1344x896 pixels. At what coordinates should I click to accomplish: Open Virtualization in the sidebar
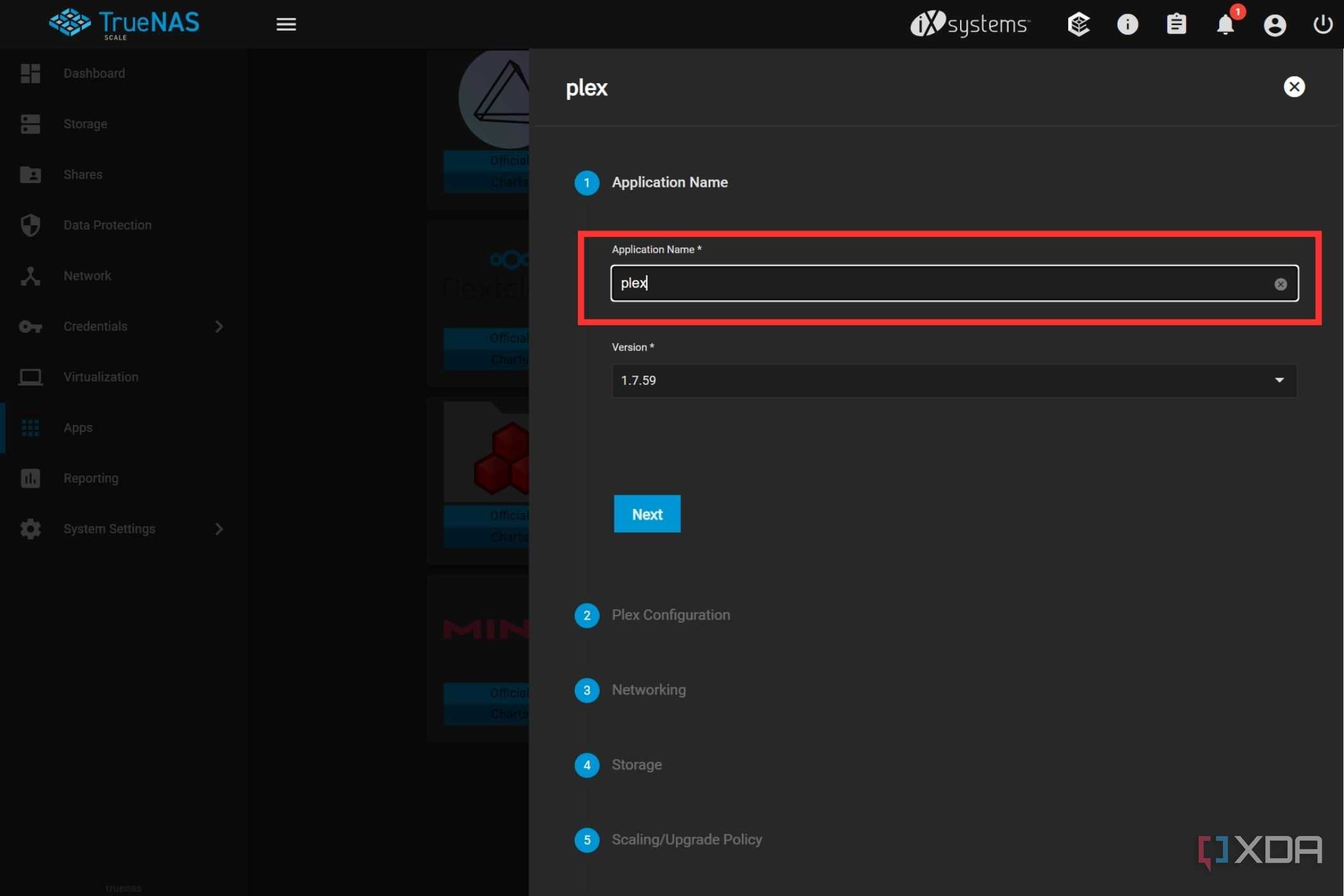coord(100,377)
